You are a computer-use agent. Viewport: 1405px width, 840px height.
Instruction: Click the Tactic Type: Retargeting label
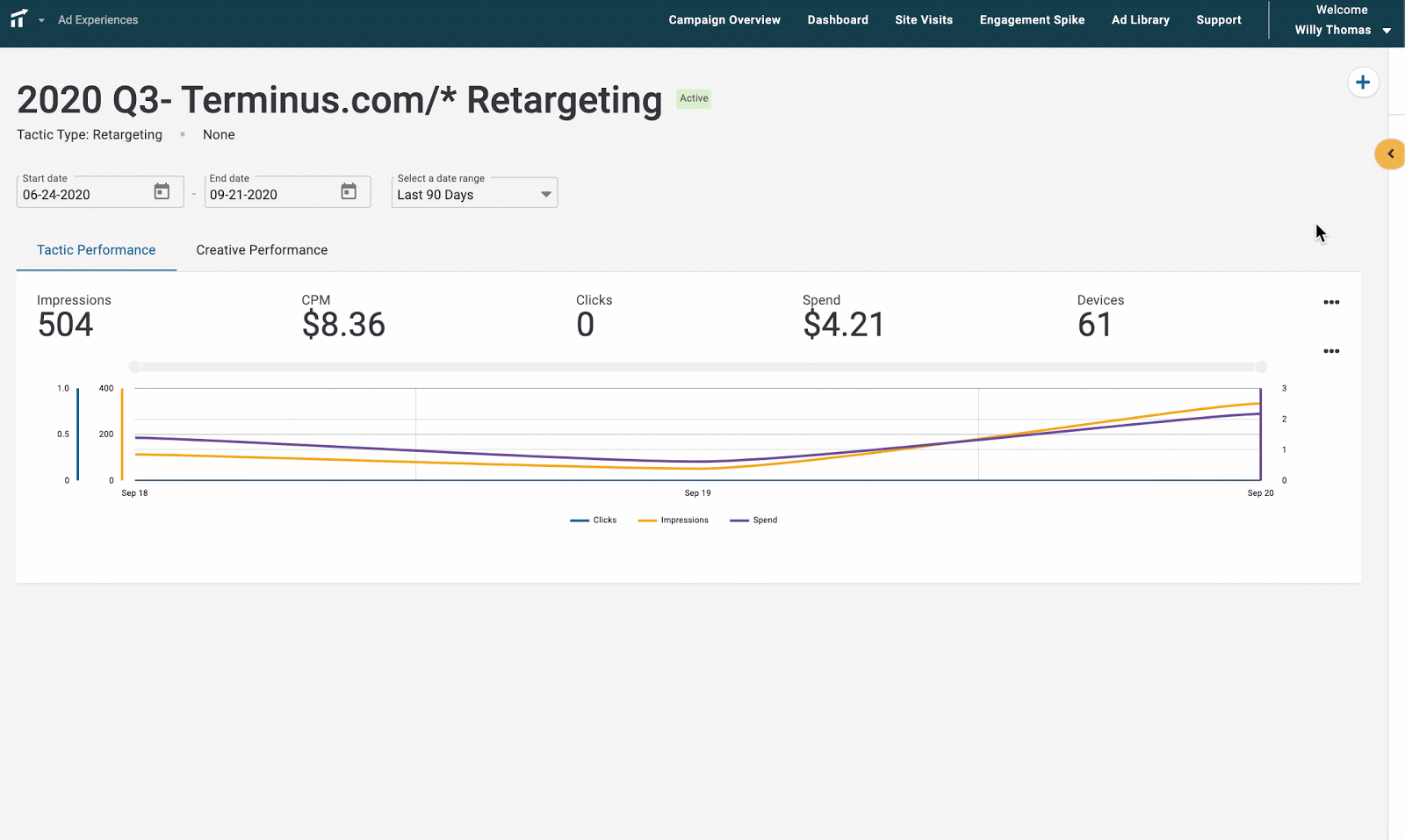click(x=90, y=134)
